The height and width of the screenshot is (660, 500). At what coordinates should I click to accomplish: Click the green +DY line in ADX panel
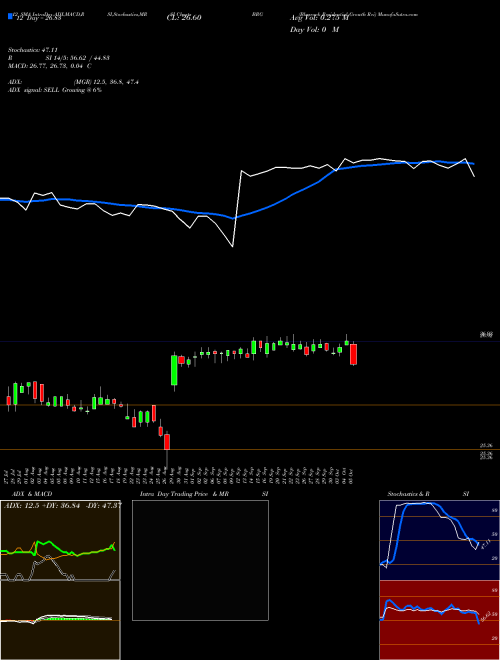(59, 548)
